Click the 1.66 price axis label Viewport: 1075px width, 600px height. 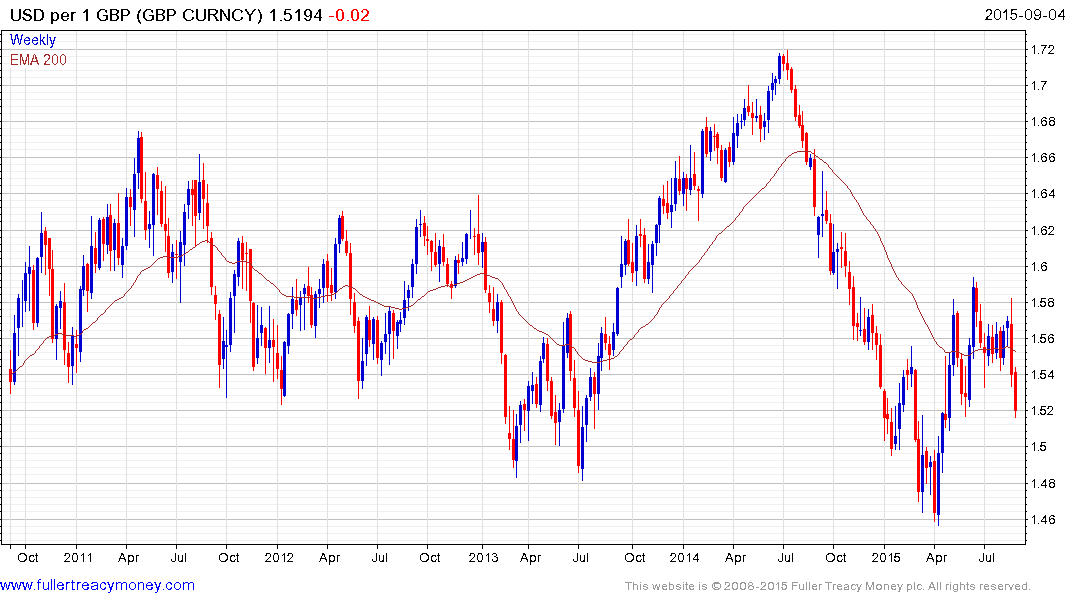pos(1043,158)
